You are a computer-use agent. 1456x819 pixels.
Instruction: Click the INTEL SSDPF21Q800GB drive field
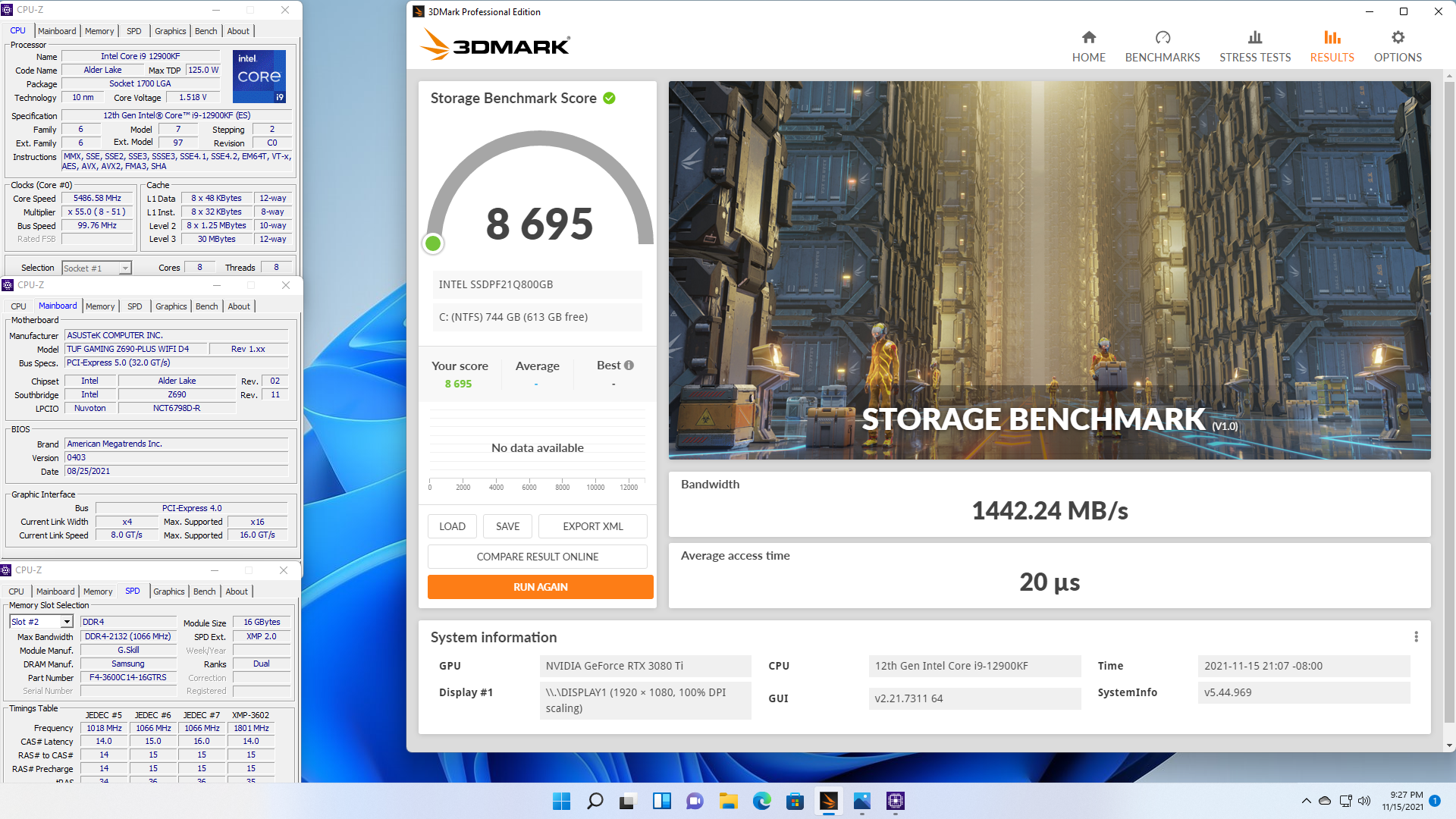click(538, 284)
